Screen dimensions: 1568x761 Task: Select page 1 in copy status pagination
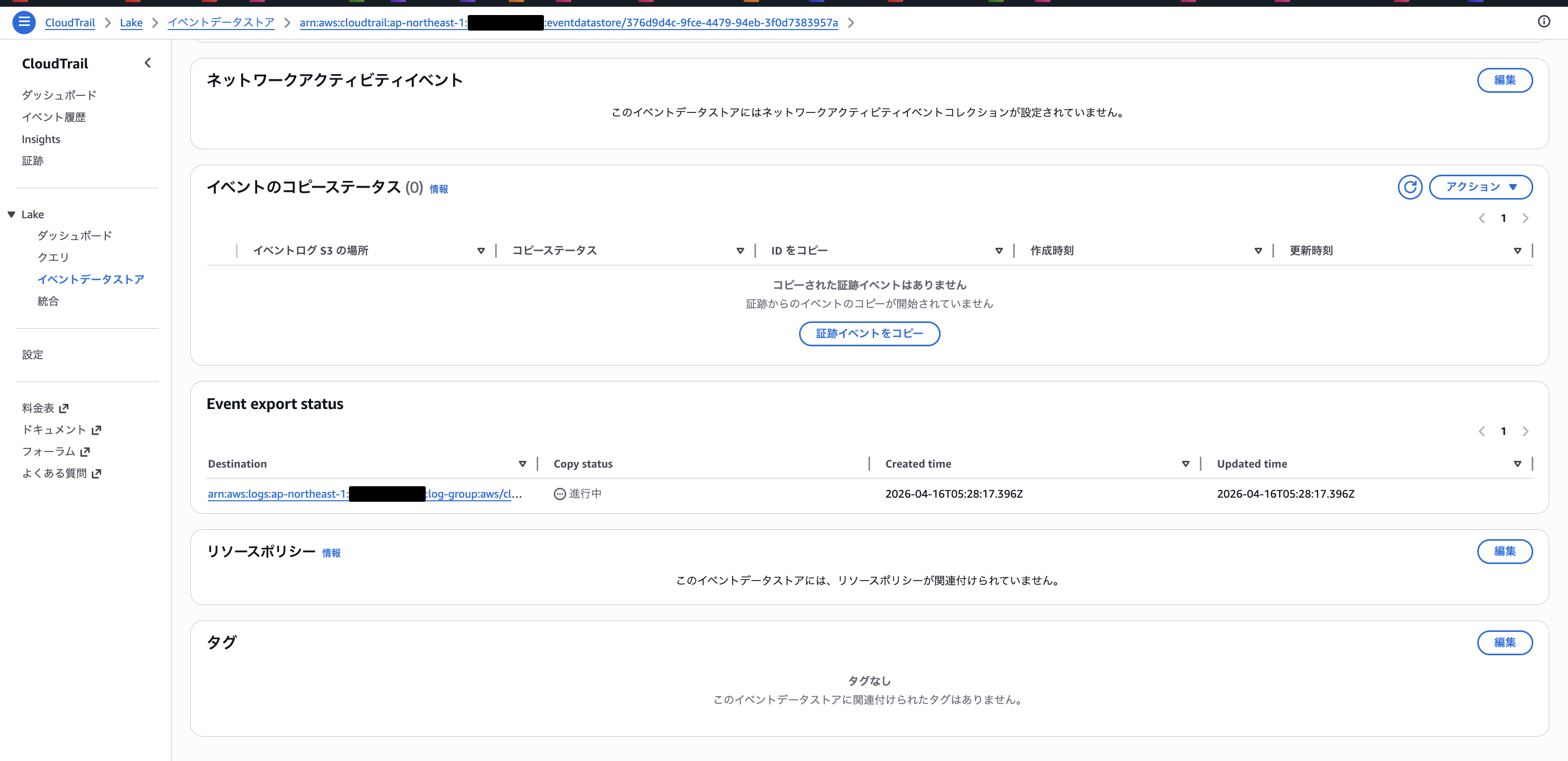(1504, 218)
